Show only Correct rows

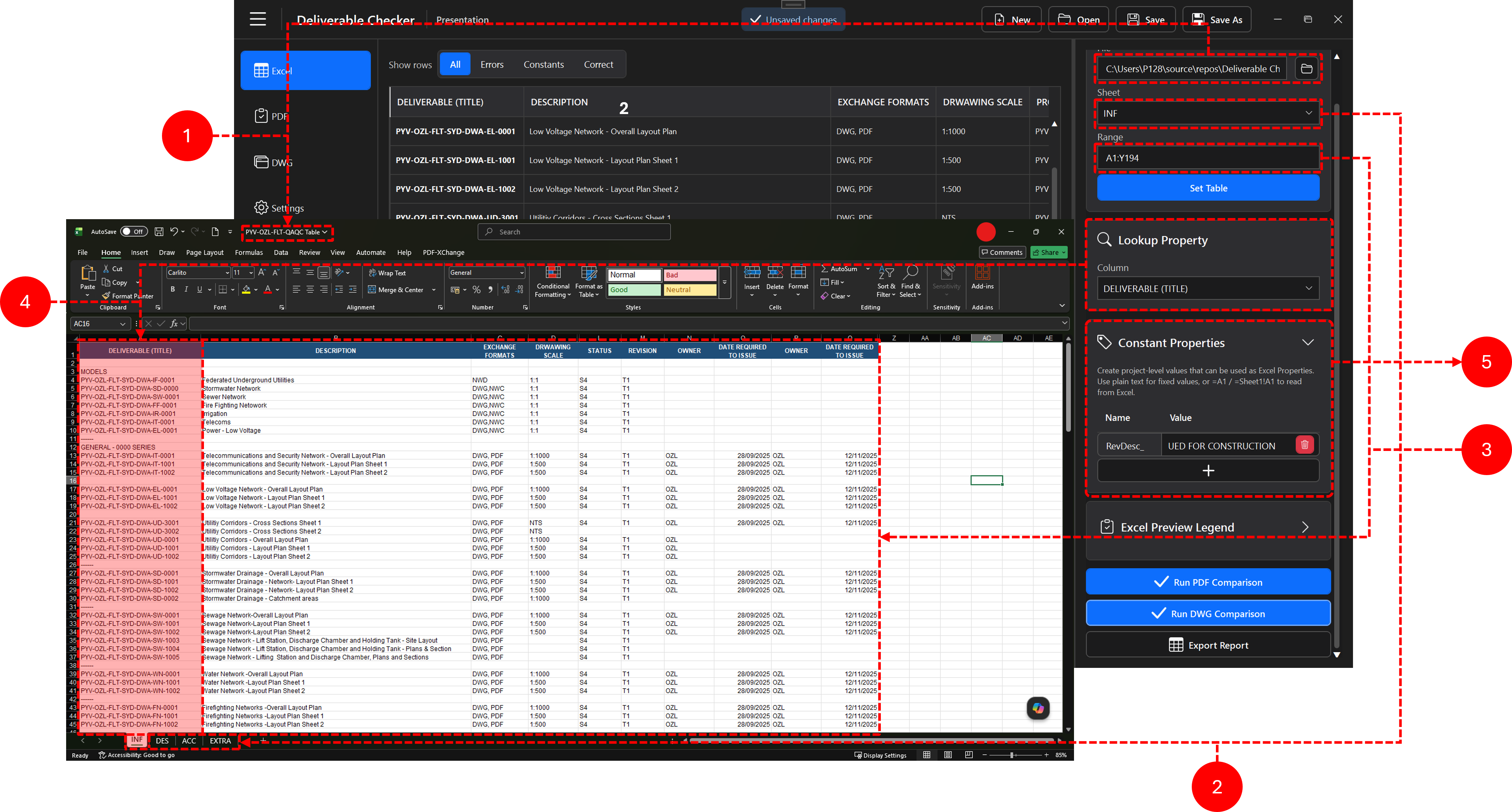[x=598, y=65]
